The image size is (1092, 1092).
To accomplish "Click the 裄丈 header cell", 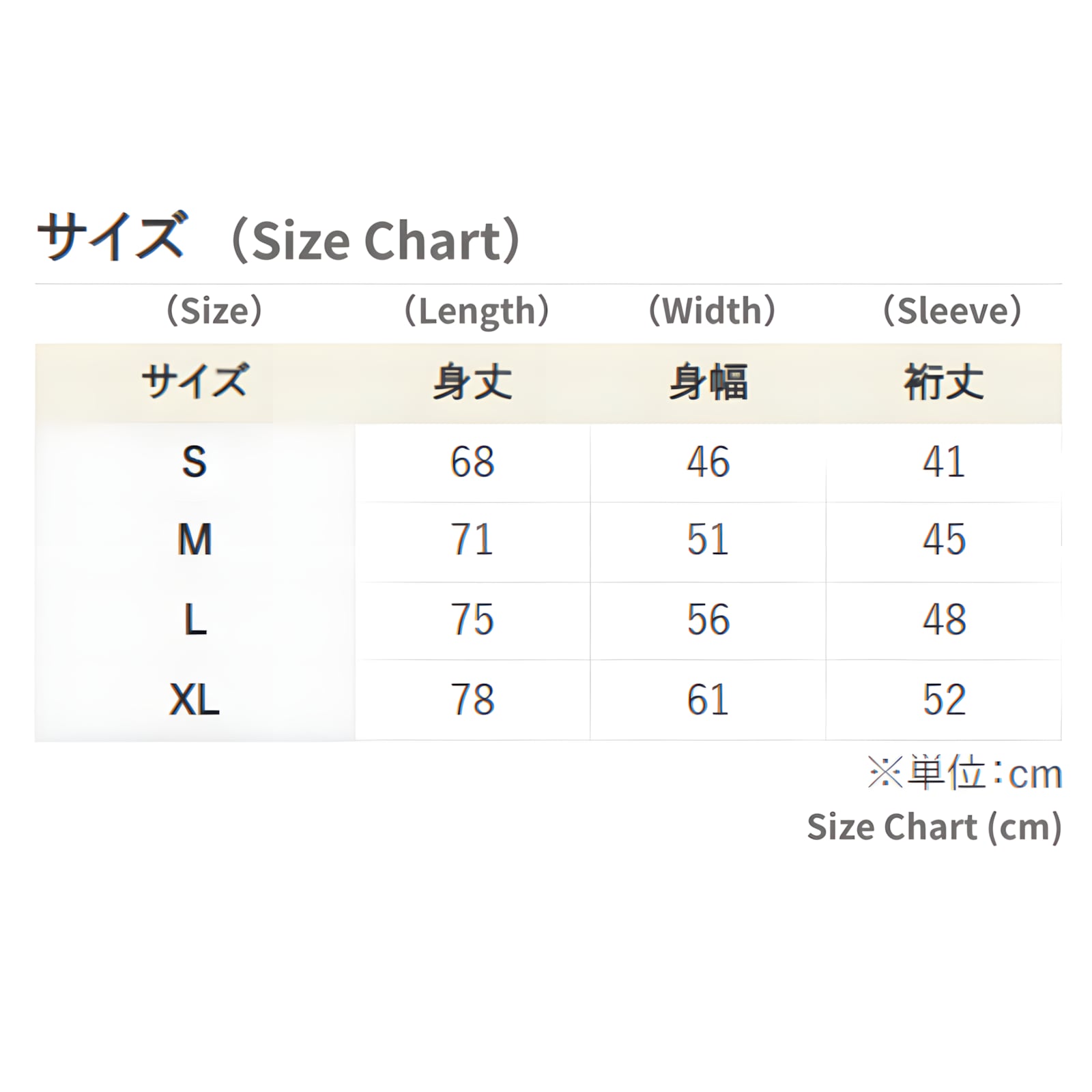I will [944, 382].
